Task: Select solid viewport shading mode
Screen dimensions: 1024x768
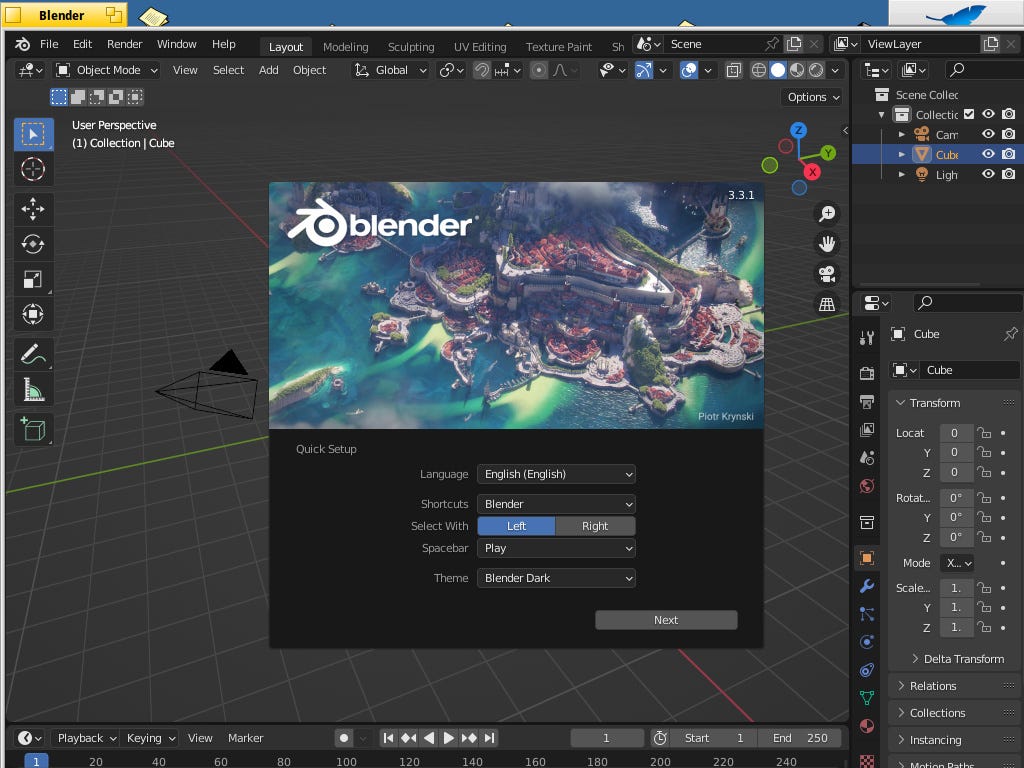Action: click(x=777, y=70)
